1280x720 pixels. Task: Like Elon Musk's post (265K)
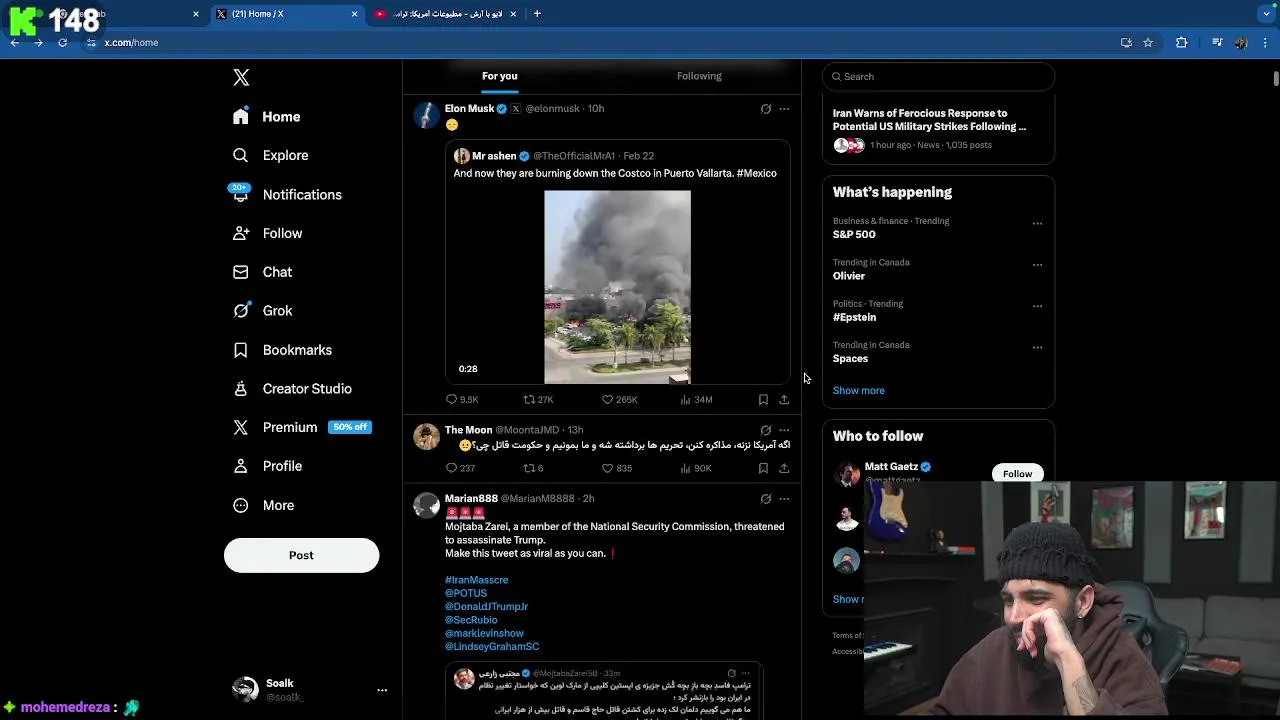(x=619, y=399)
